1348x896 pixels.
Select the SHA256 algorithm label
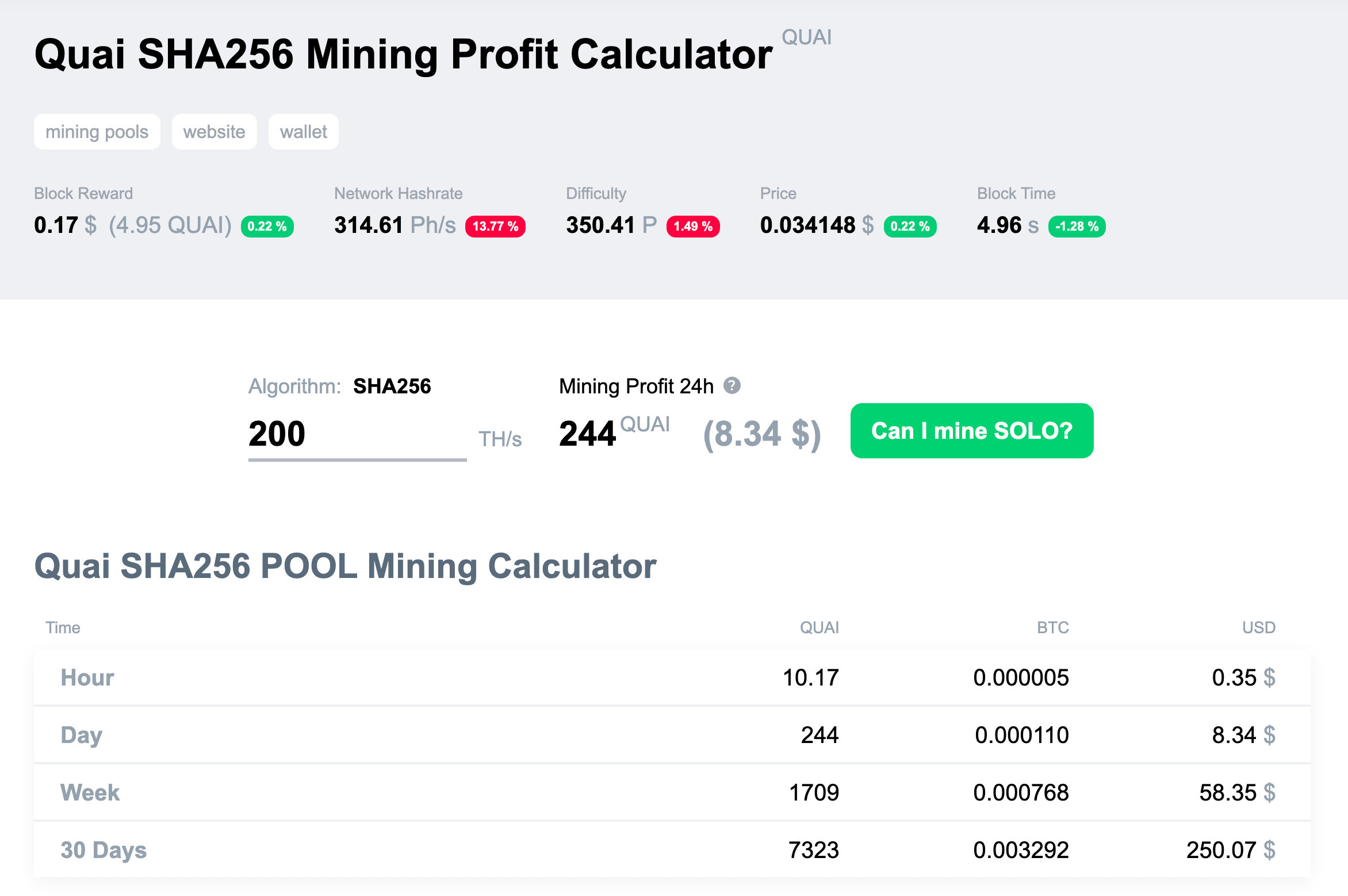(393, 386)
